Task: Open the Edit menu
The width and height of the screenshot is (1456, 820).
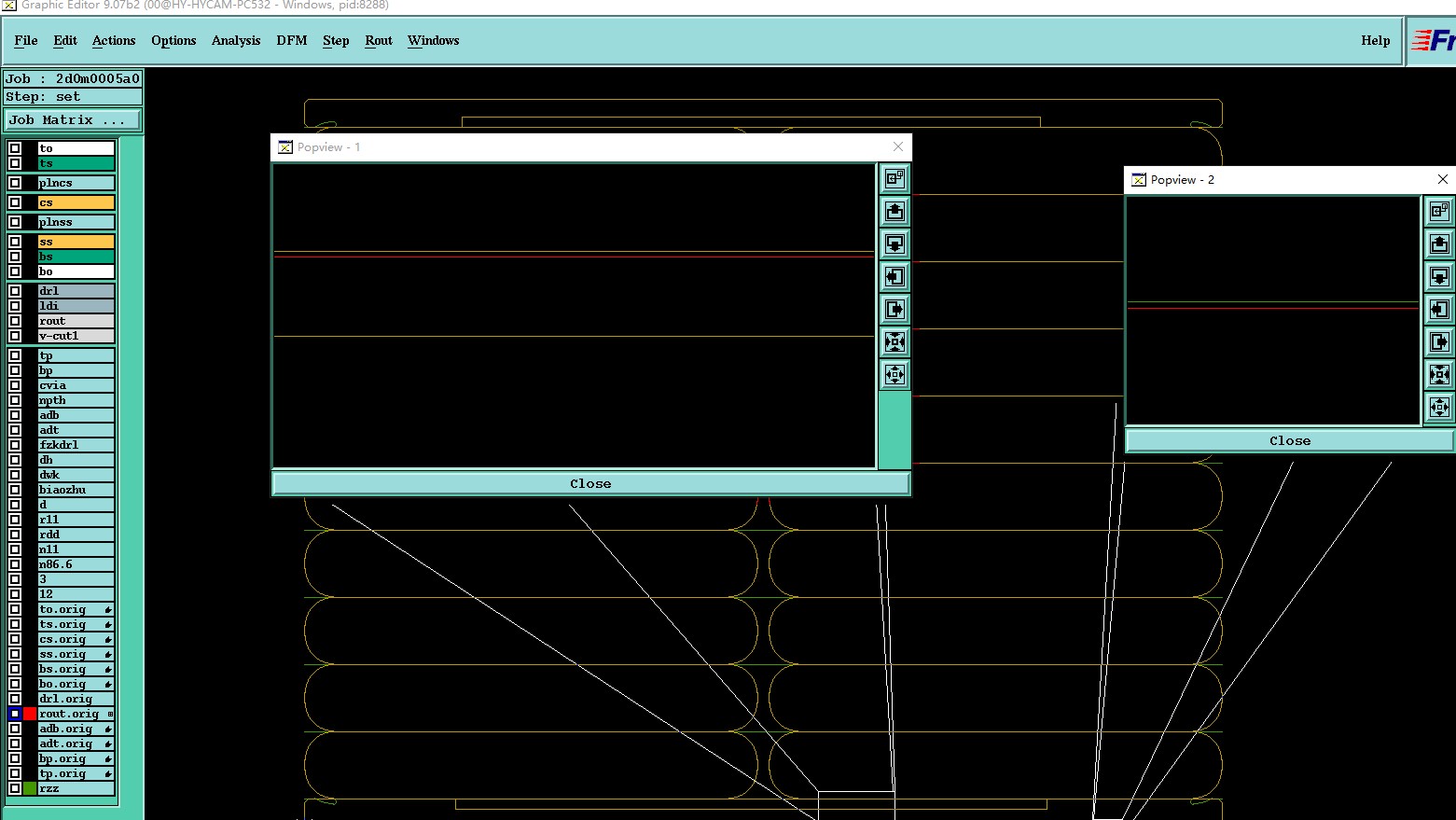Action: pos(65,40)
